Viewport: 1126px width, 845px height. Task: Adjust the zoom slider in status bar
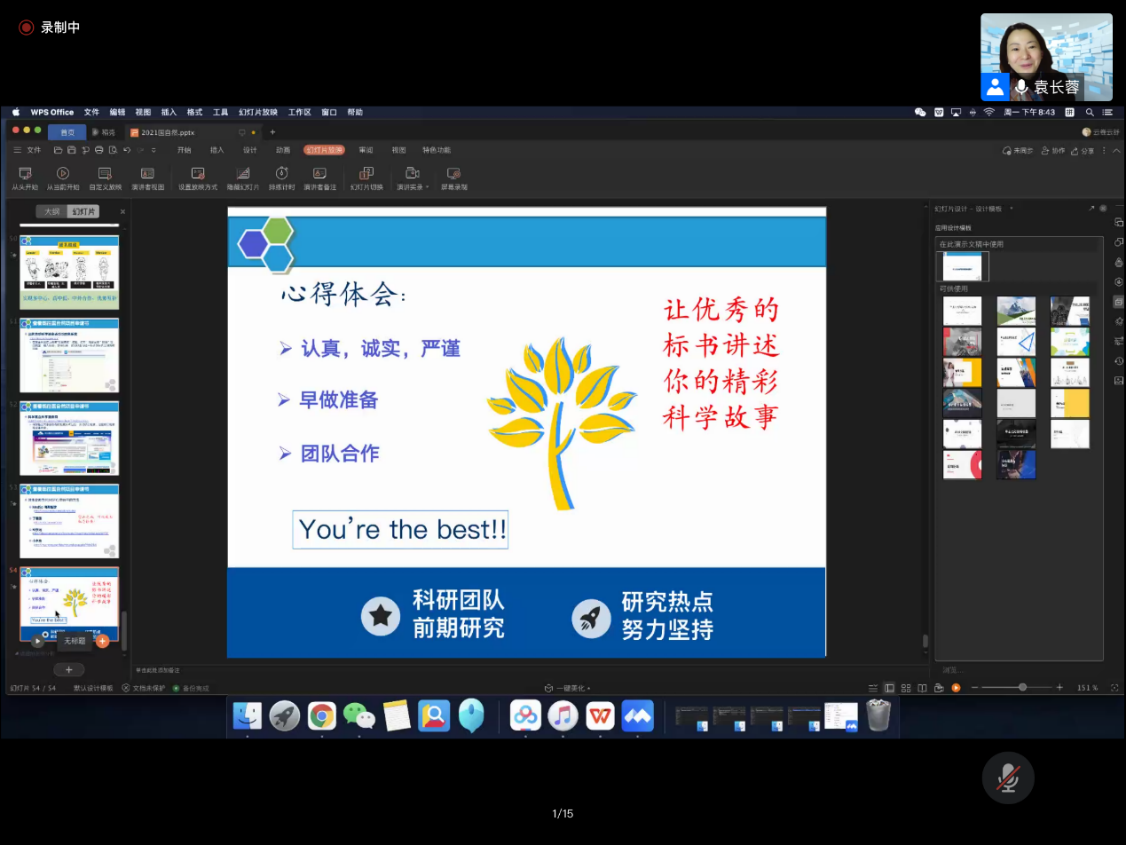coord(1022,688)
